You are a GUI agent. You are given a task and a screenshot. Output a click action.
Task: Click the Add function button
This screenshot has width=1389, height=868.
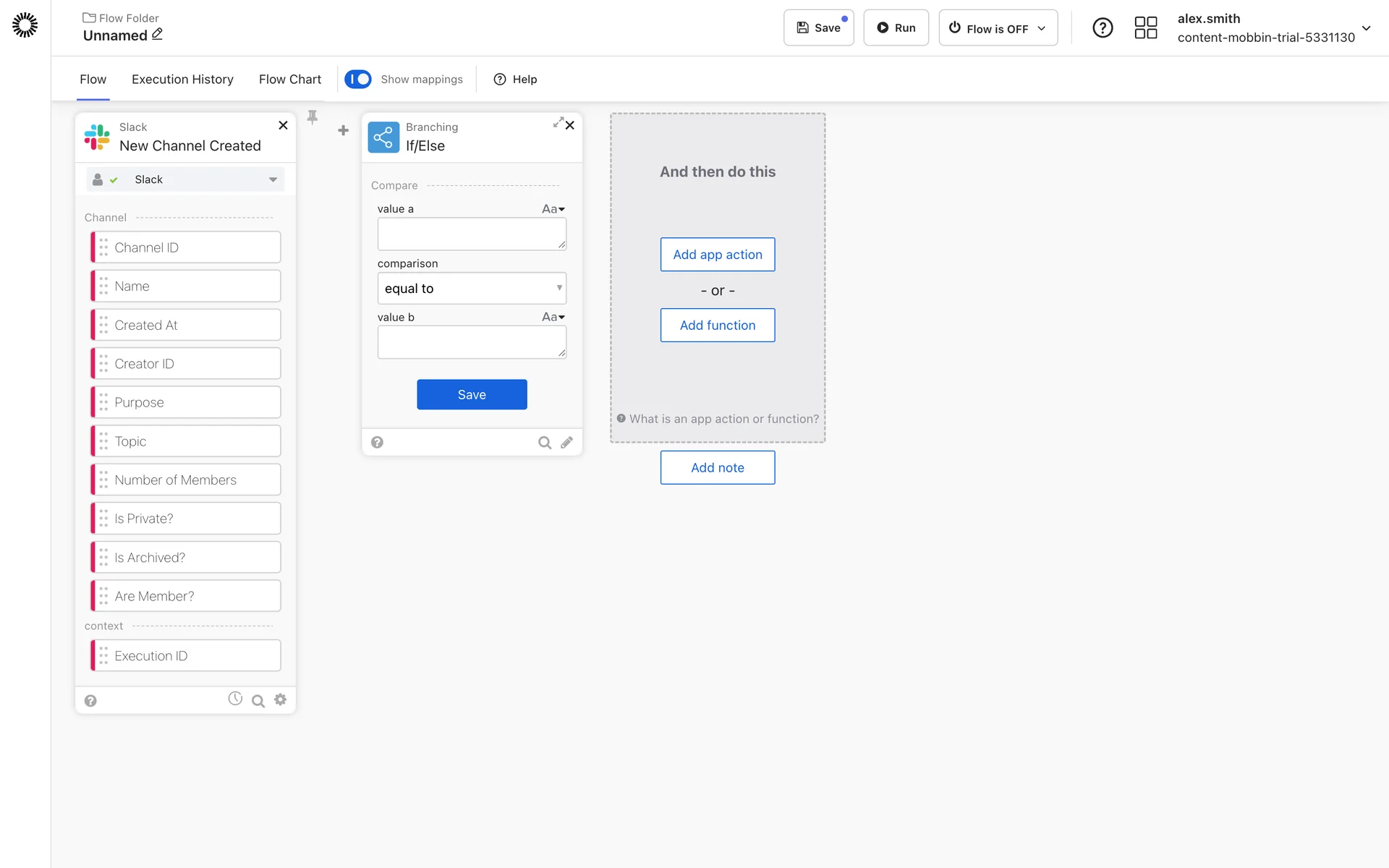tap(717, 325)
